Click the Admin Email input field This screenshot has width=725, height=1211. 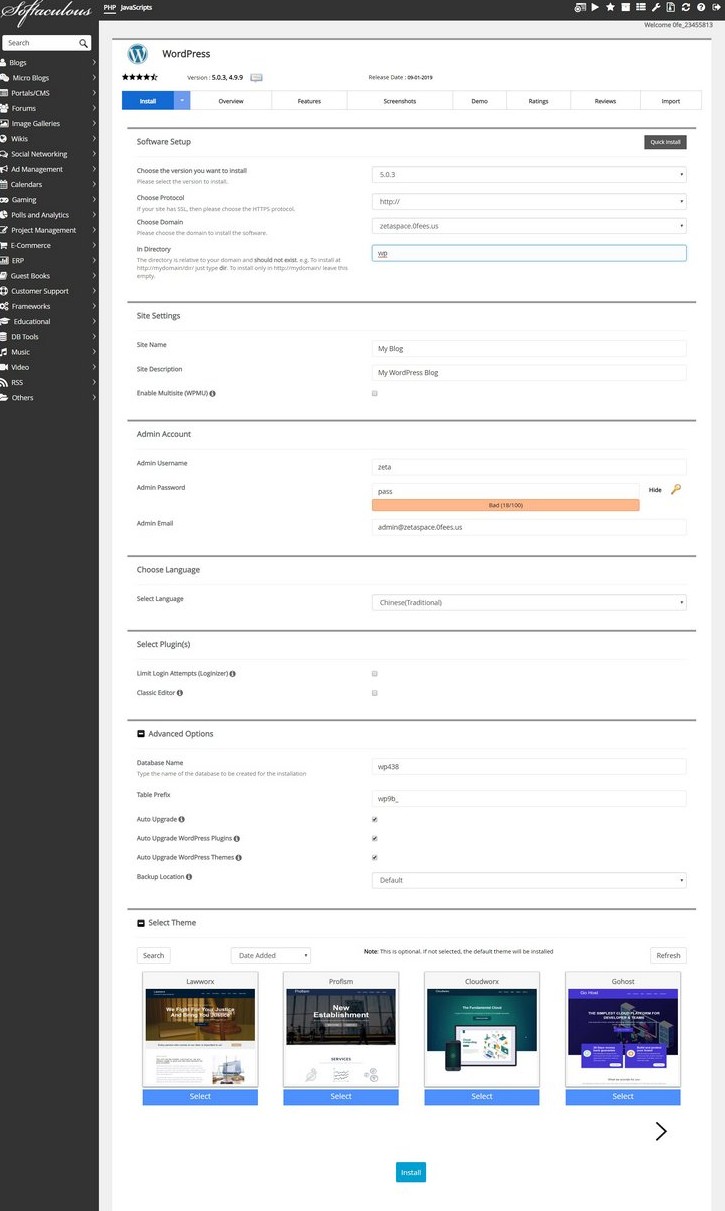[529, 526]
